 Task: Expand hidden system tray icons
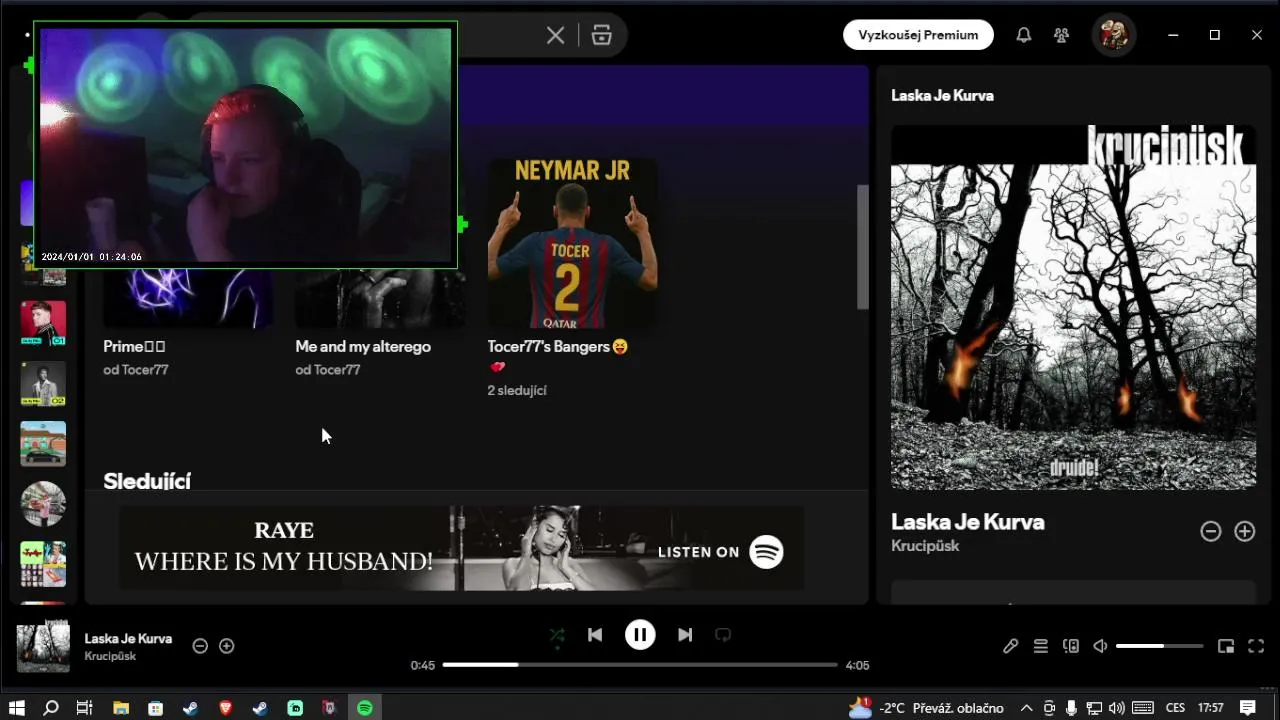[1026, 708]
